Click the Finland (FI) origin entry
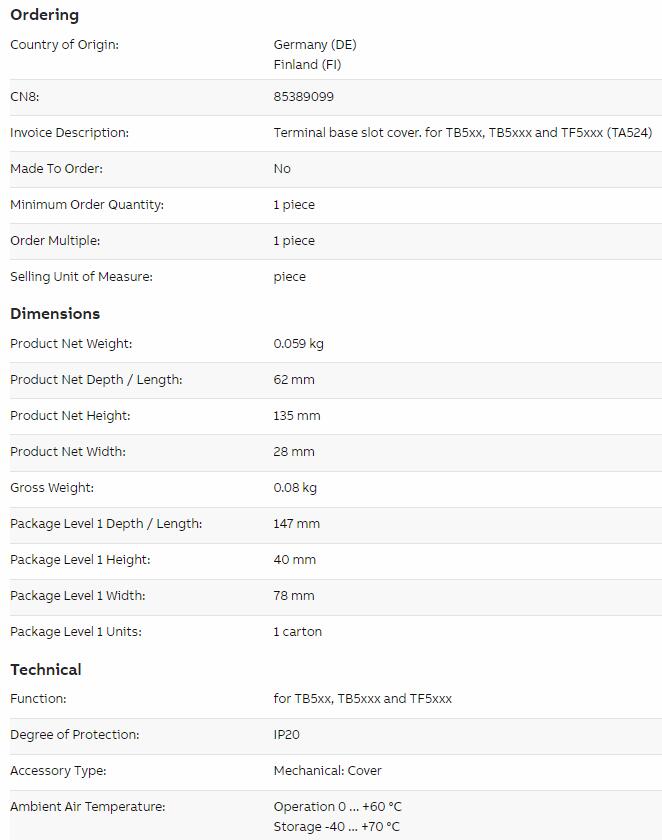The width and height of the screenshot is (662, 840). coord(307,64)
